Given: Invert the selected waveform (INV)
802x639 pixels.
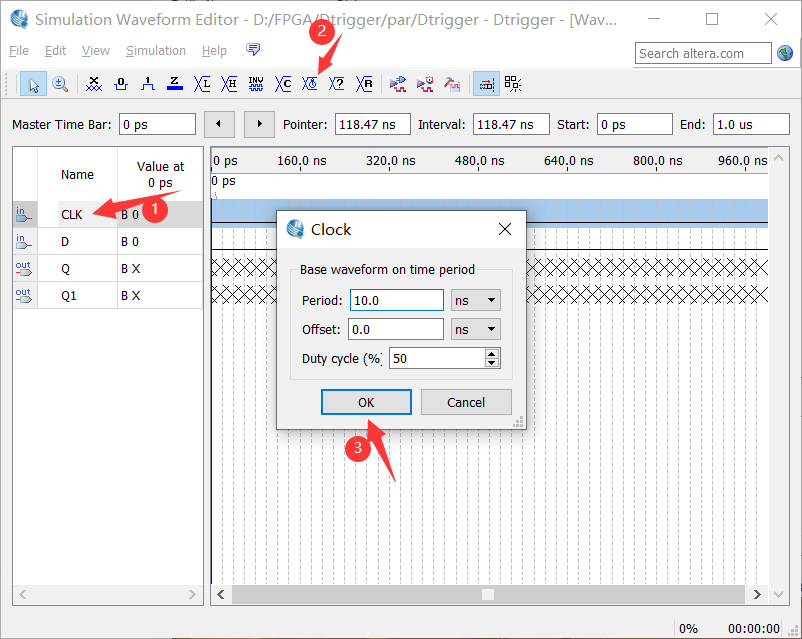Looking at the screenshot, I should pyautogui.click(x=256, y=84).
